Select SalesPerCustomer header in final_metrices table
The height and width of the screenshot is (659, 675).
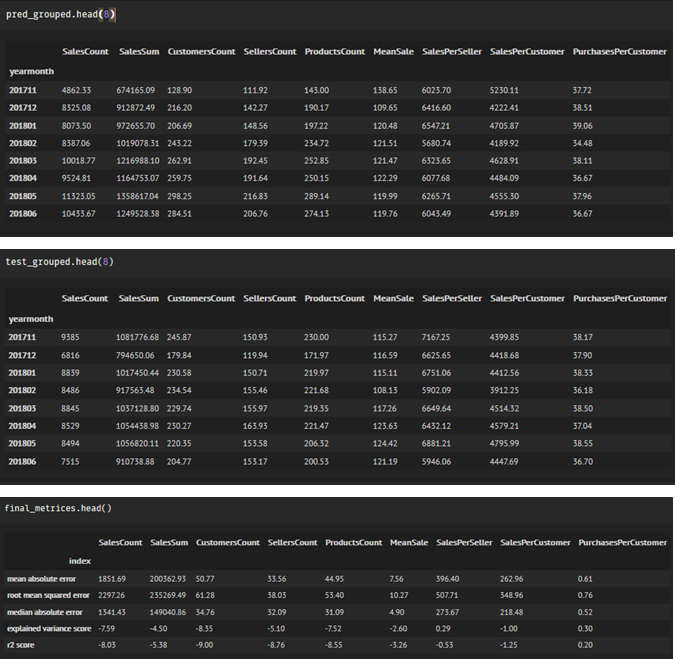pos(535,542)
